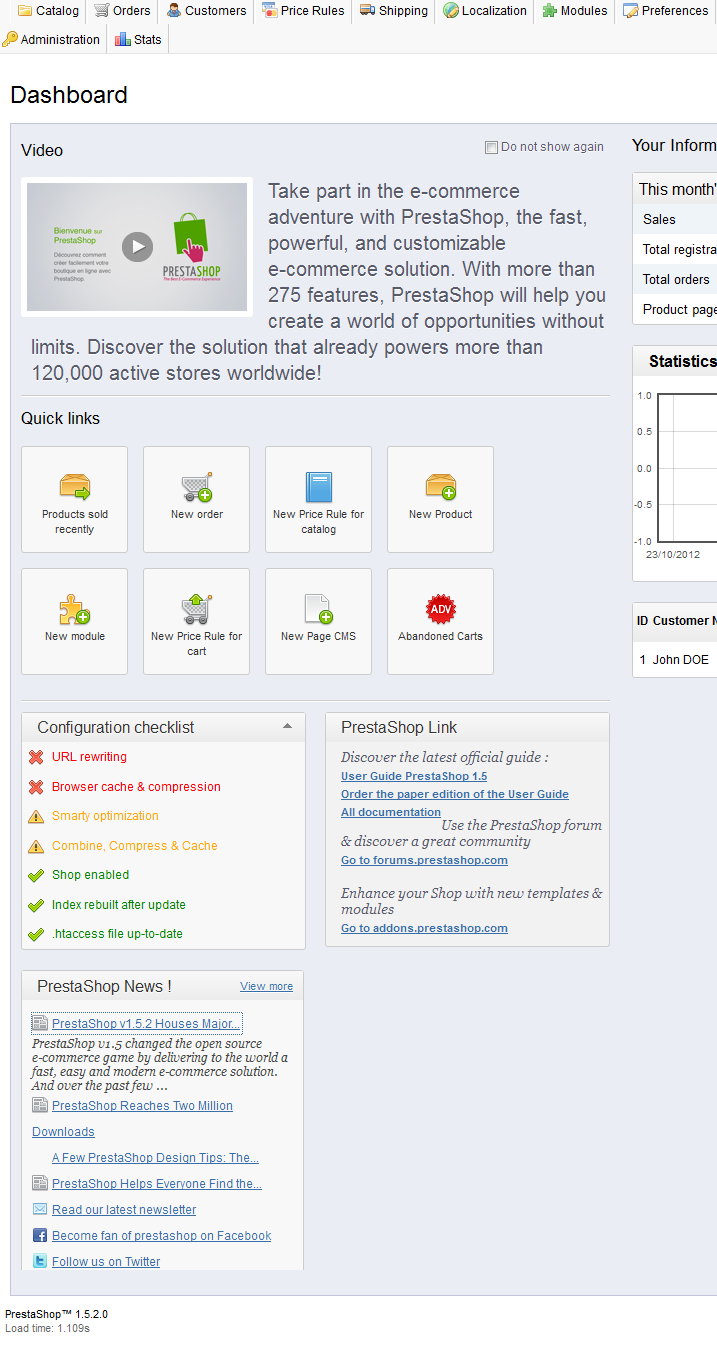Click the New module puzzle icon
The width and height of the screenshot is (717, 1350).
75,609
